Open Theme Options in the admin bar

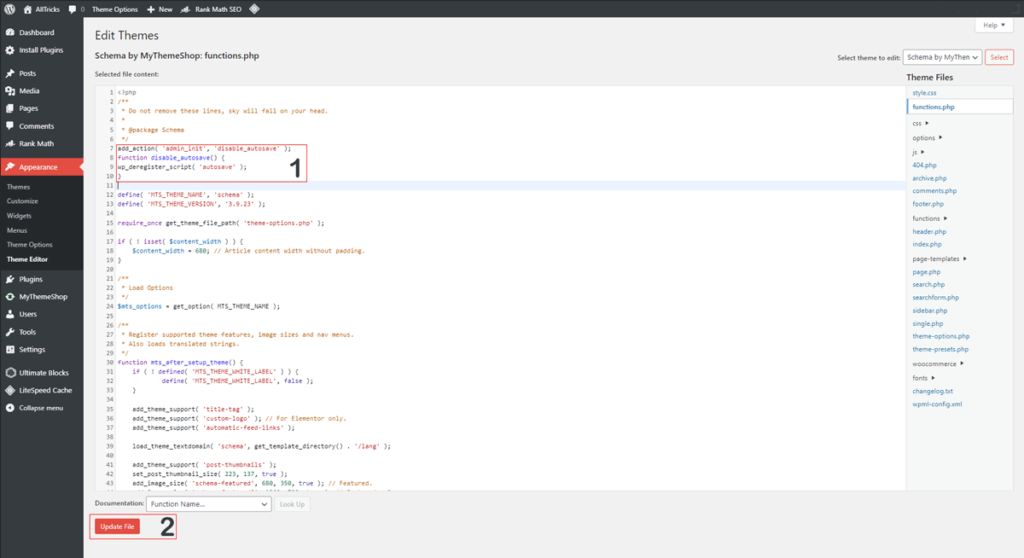tap(114, 9)
